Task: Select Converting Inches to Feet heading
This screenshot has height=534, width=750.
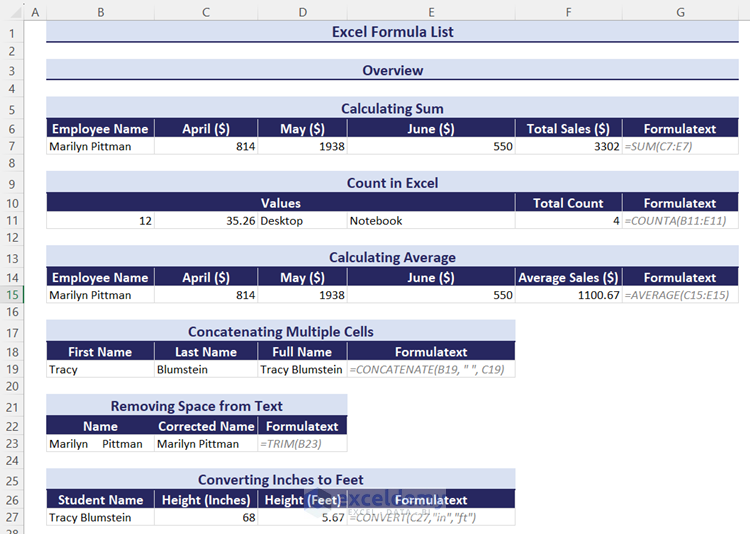Action: [281, 479]
